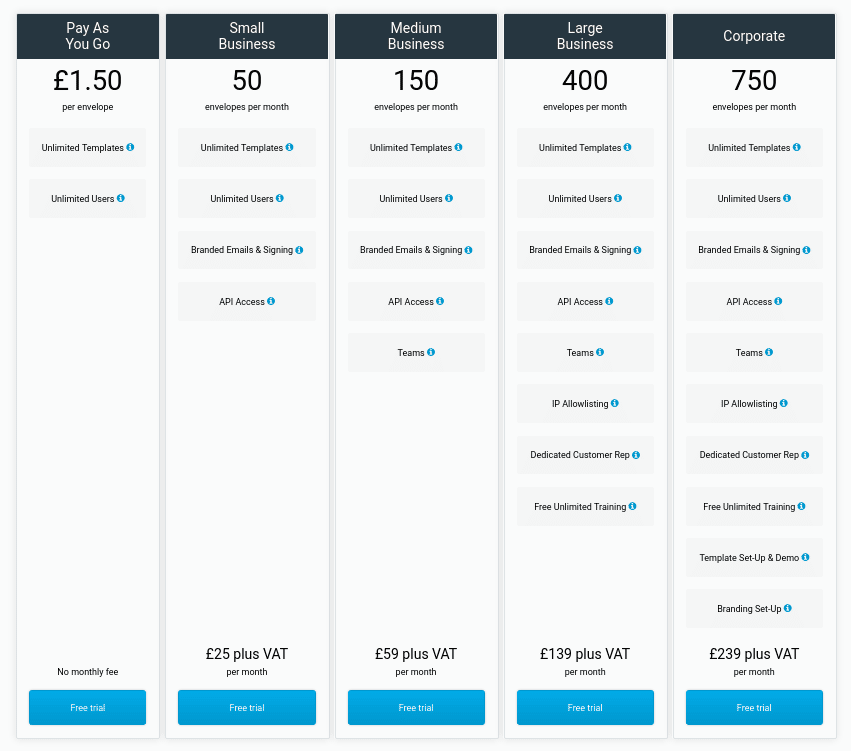Click the Medium Business plan header
Viewport: 851px width, 751px height.
coord(416,36)
